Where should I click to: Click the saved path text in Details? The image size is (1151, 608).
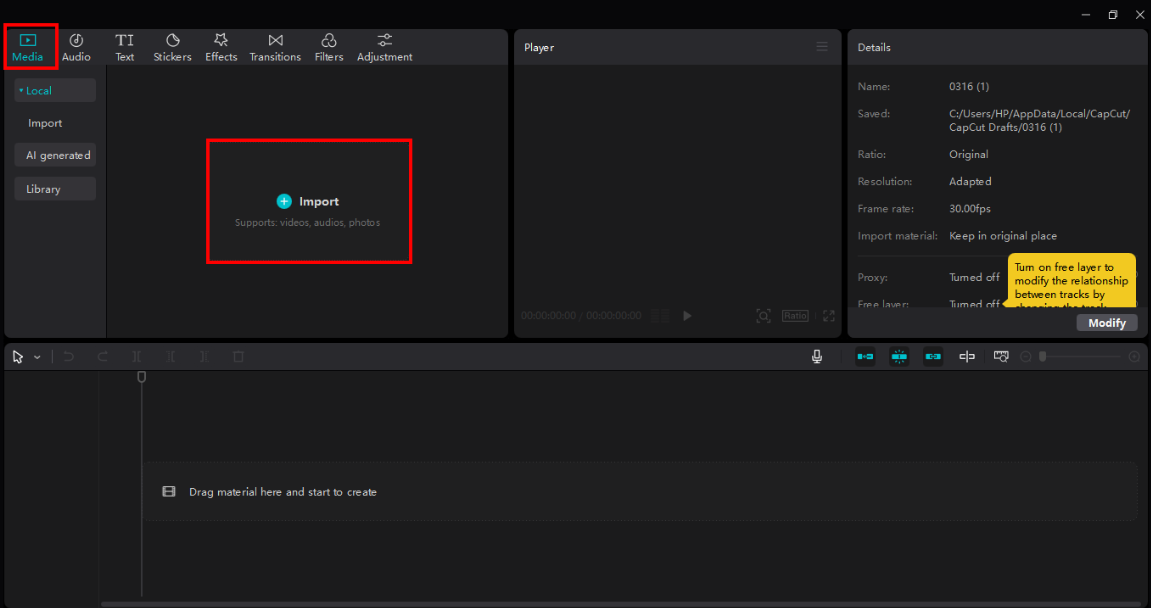1039,120
